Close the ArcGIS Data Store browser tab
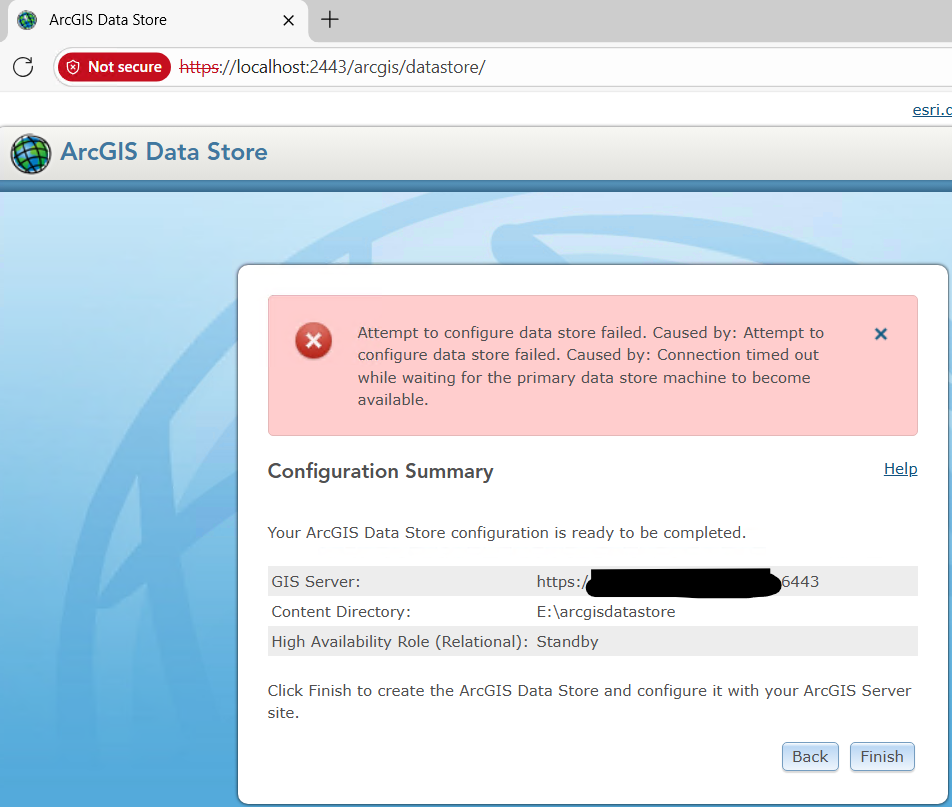 click(288, 21)
